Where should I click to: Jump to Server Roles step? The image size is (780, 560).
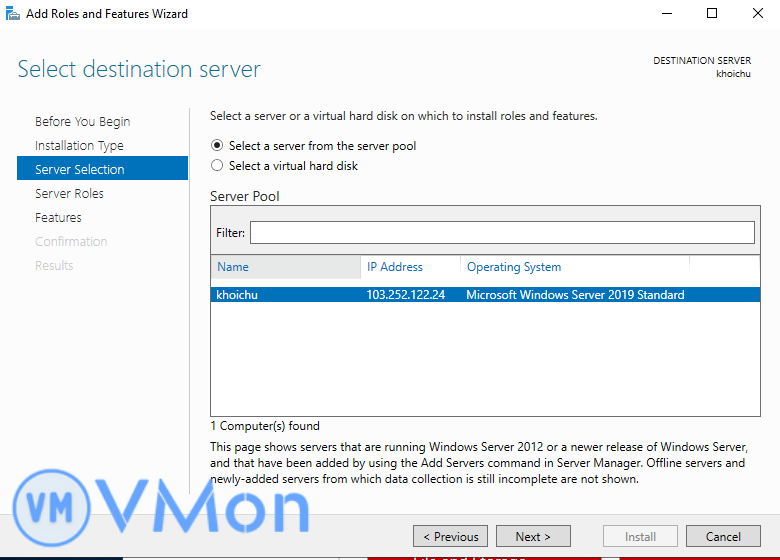pos(69,194)
